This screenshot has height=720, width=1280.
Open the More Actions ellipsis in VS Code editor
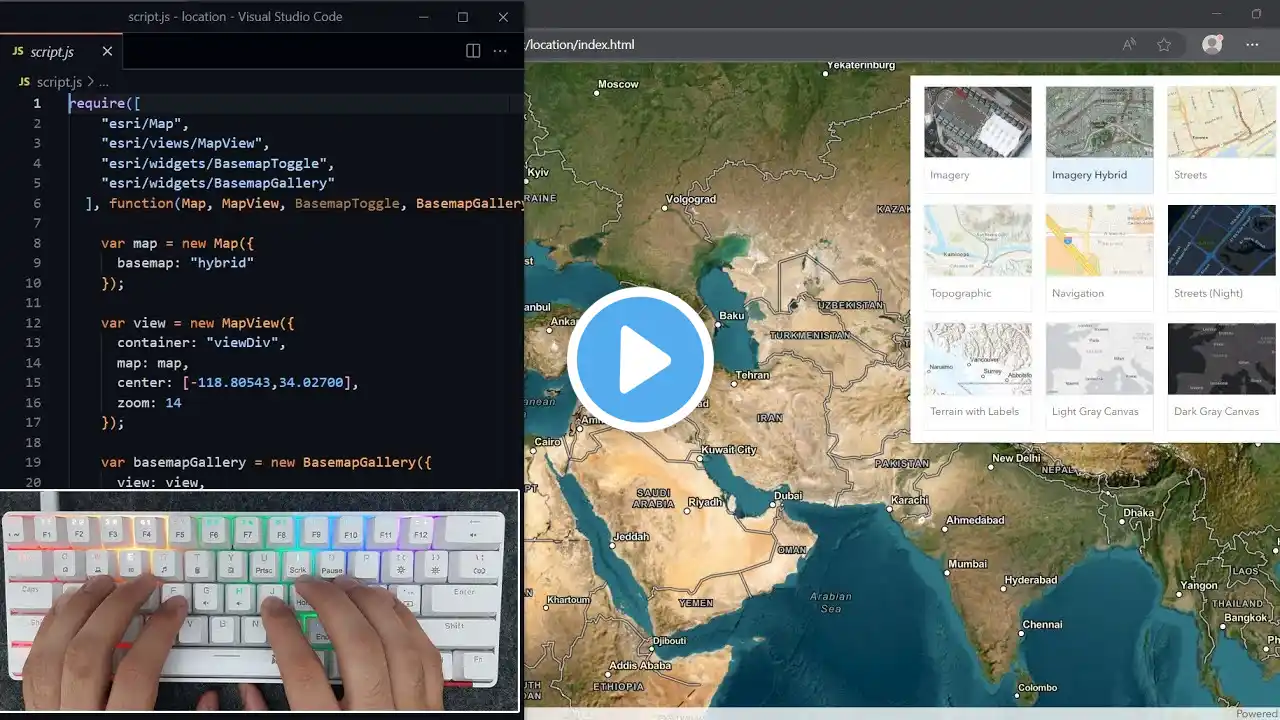click(x=500, y=51)
